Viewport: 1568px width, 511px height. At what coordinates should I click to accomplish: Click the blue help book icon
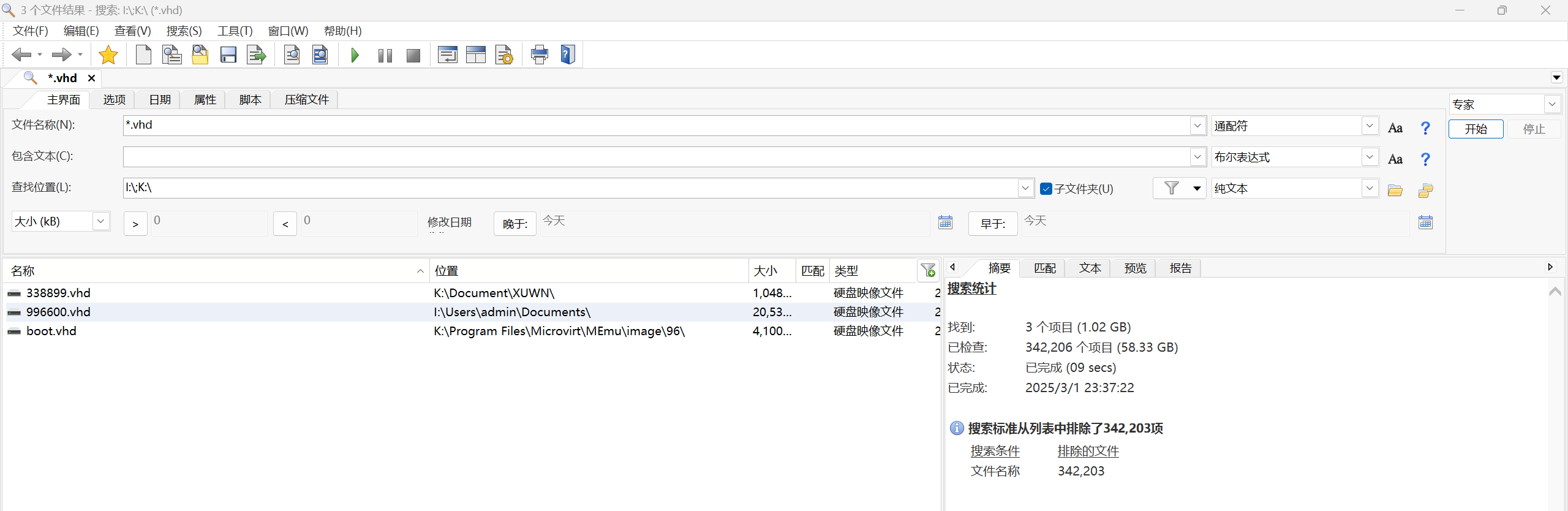click(568, 55)
